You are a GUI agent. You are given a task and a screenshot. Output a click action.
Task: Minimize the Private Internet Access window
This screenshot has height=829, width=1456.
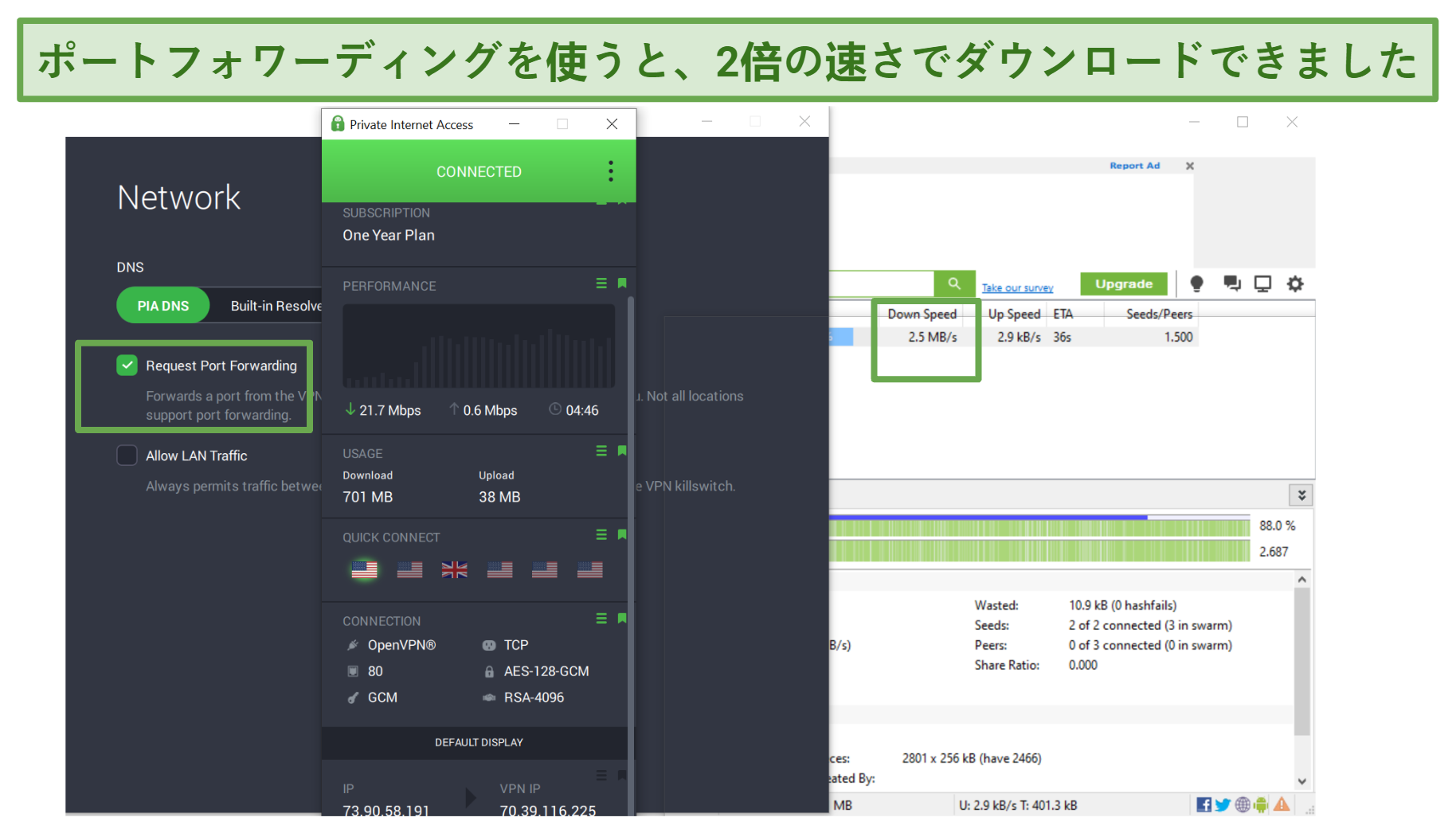pos(514,123)
